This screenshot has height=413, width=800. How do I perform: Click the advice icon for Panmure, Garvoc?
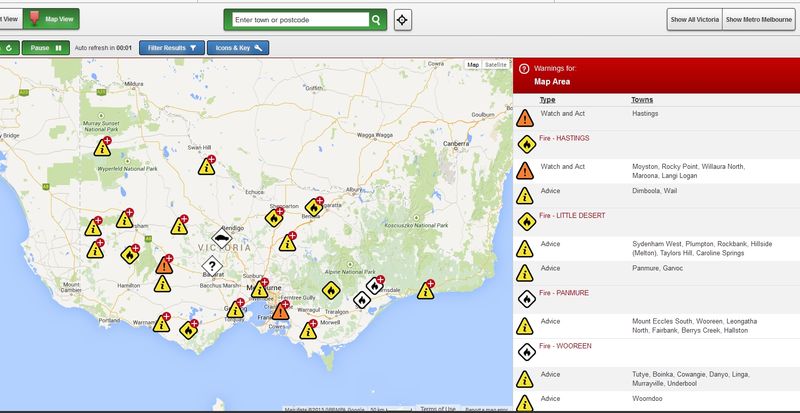[x=524, y=274]
